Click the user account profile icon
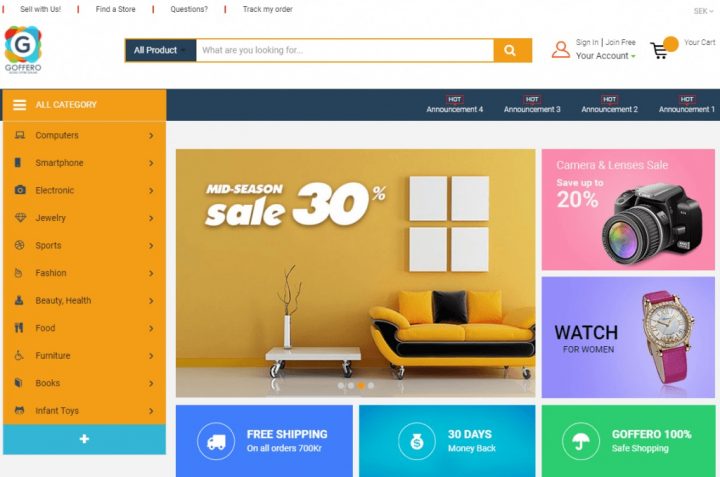This screenshot has width=720, height=477. [x=561, y=50]
